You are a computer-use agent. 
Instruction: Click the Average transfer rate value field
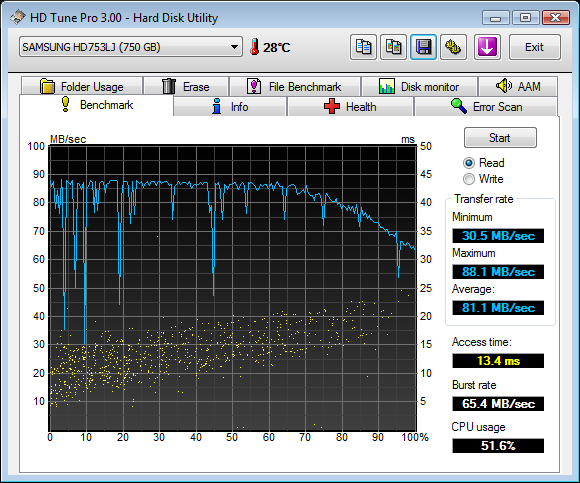(x=498, y=308)
